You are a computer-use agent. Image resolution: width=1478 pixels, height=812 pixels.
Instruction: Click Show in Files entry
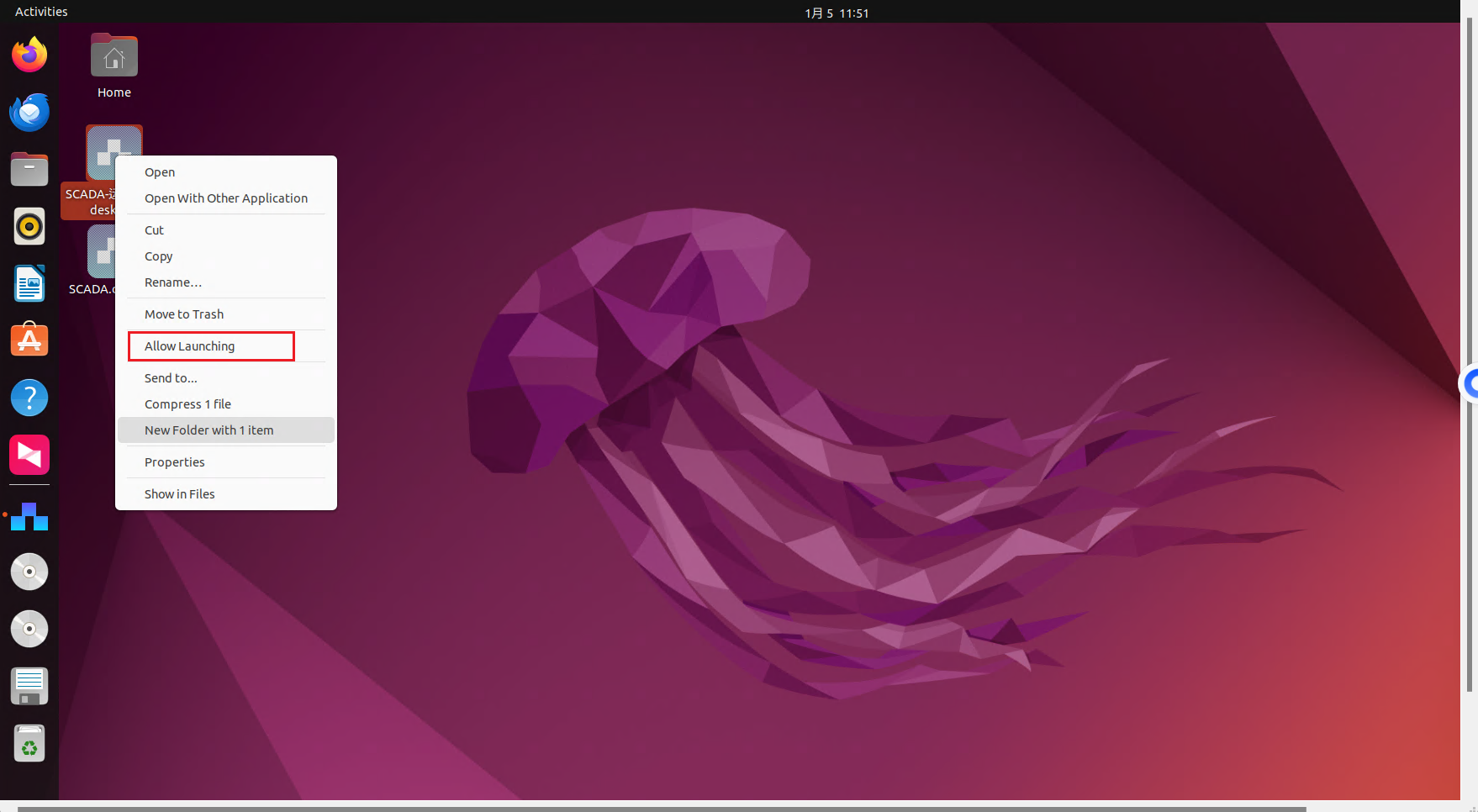[x=179, y=494]
